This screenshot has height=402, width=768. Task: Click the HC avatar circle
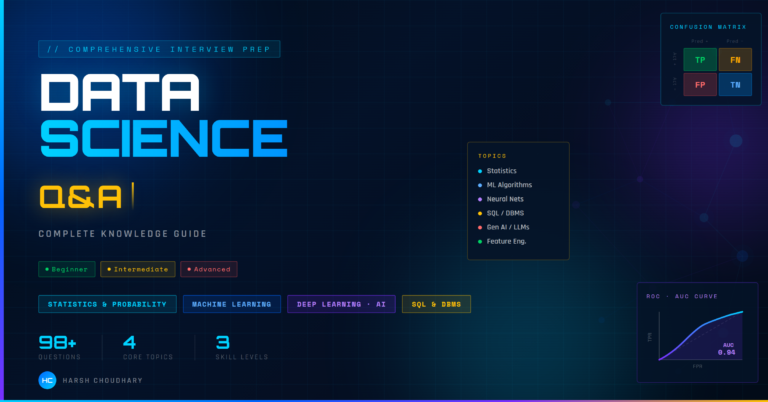click(x=48, y=380)
